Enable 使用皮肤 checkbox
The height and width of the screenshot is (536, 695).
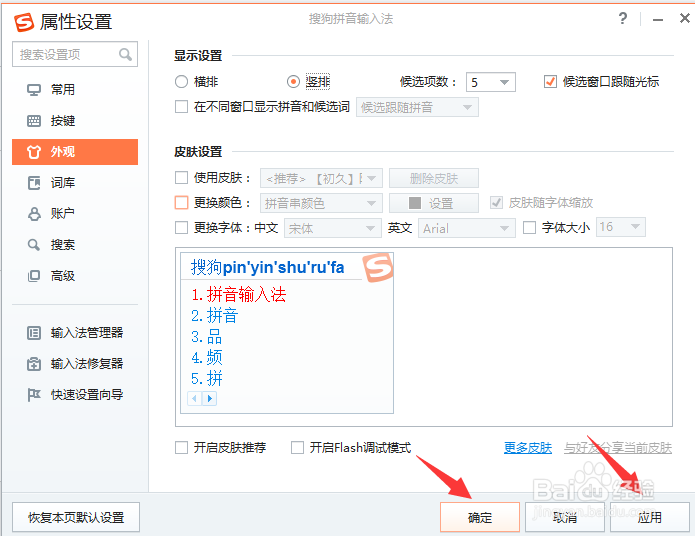tap(181, 178)
